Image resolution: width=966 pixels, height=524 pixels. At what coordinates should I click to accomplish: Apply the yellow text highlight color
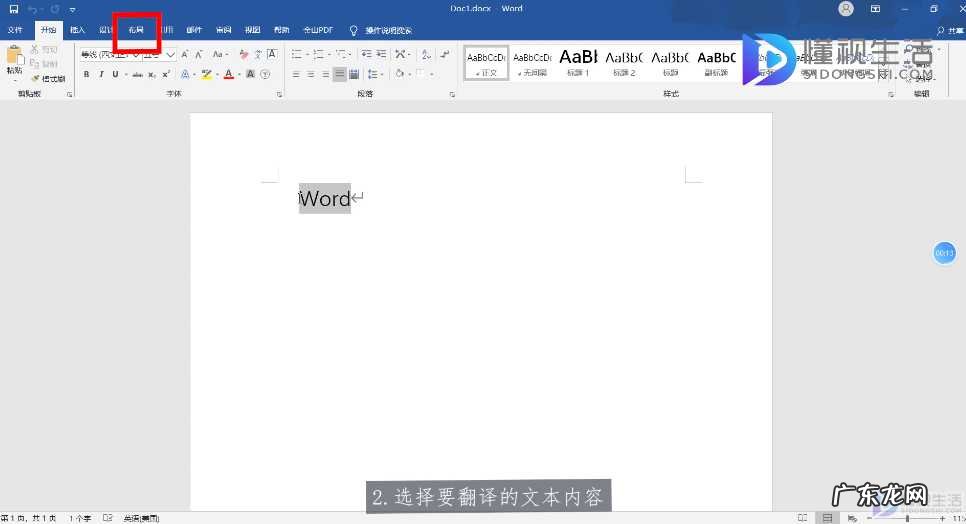point(206,75)
